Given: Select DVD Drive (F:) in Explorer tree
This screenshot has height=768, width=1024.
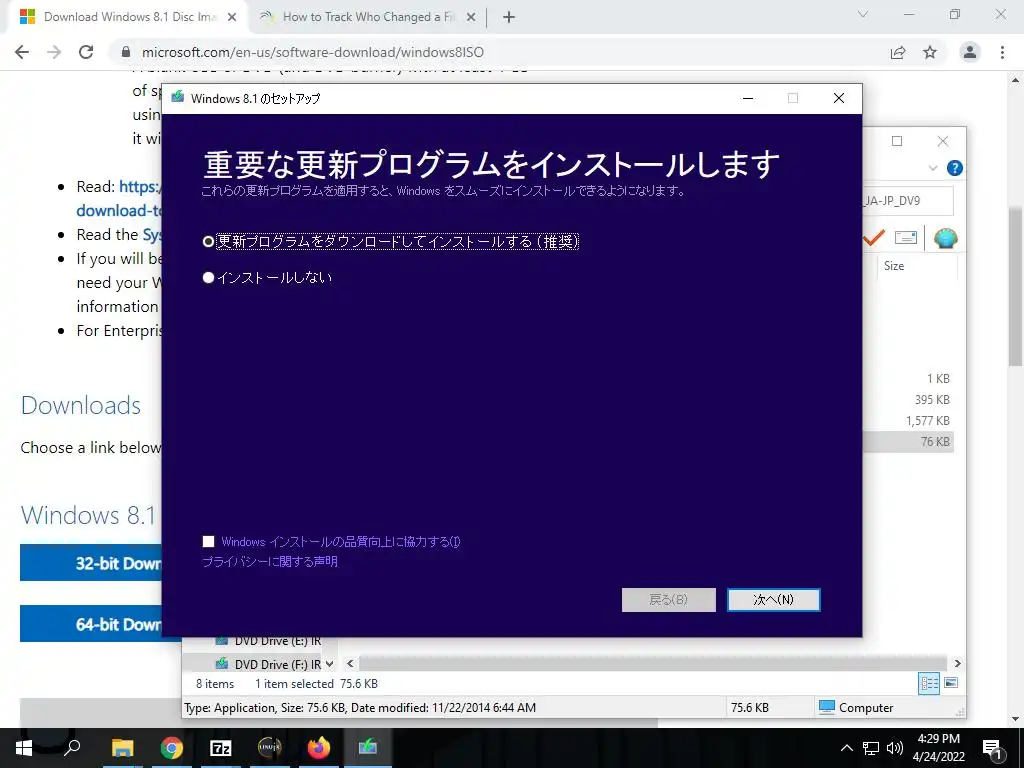Looking at the screenshot, I should tap(269, 664).
